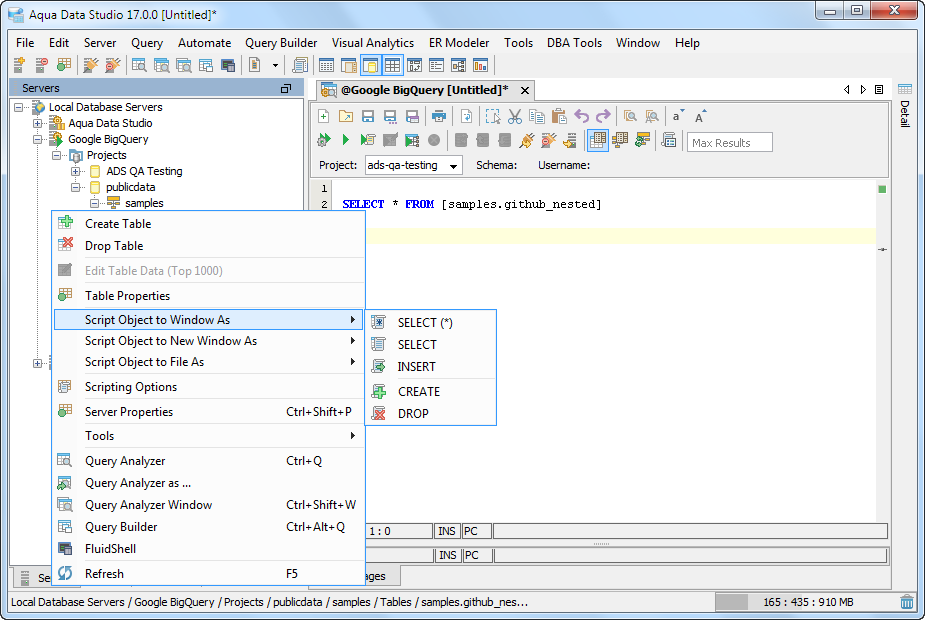Click the print icon in query toolbar
Screen dimensions: 925x620
pos(438,116)
